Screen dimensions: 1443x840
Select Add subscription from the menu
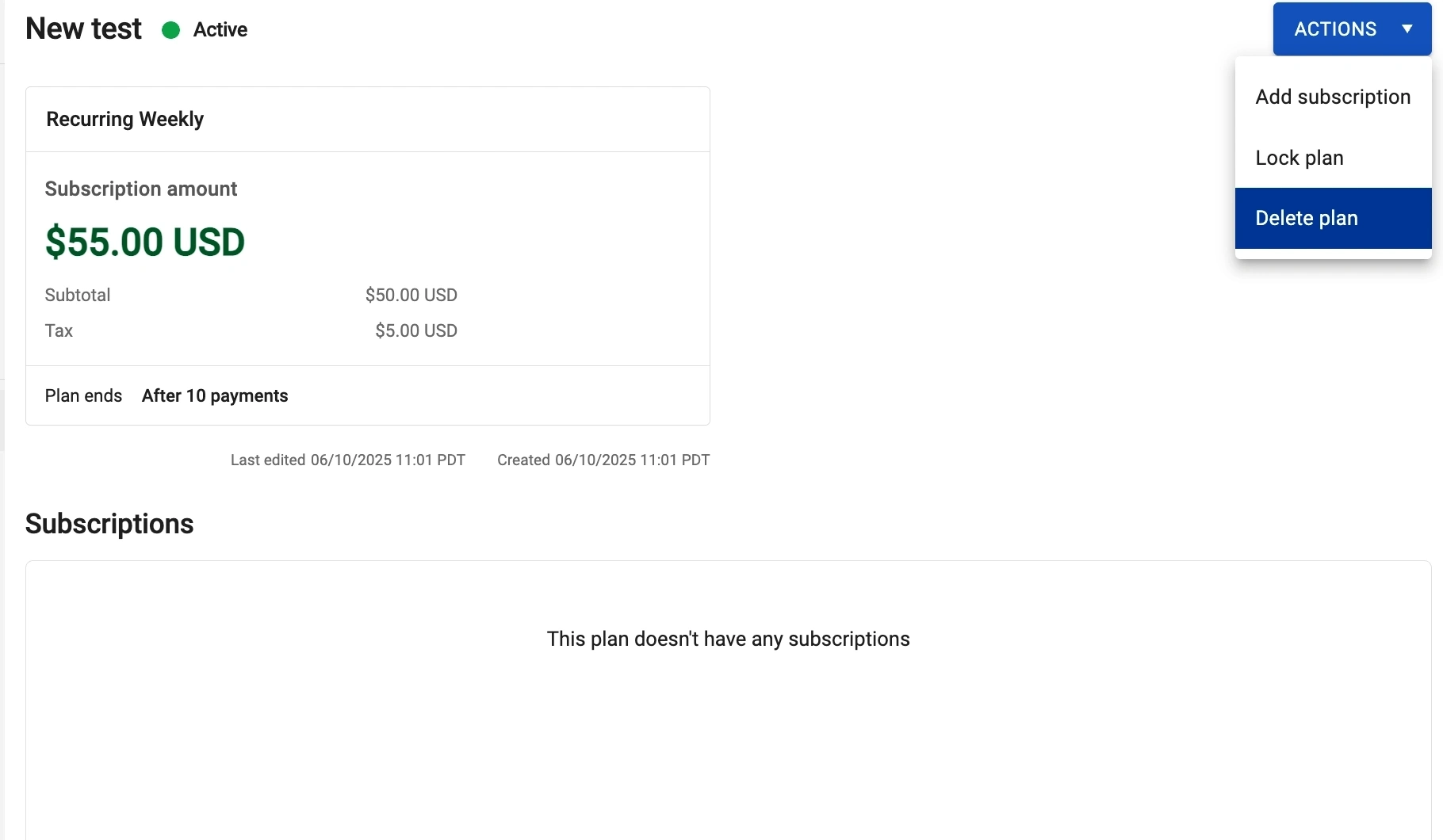1333,97
